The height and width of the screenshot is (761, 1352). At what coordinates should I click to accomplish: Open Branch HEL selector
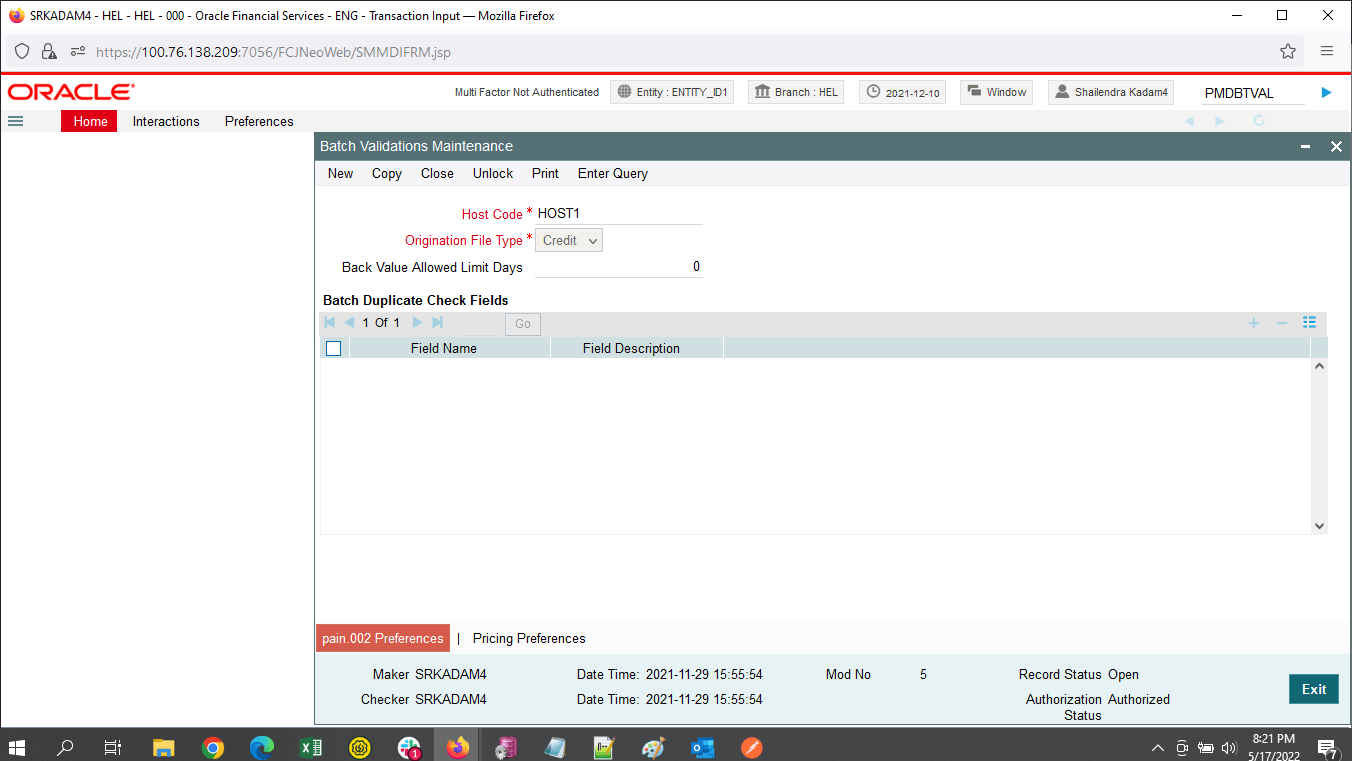click(796, 92)
